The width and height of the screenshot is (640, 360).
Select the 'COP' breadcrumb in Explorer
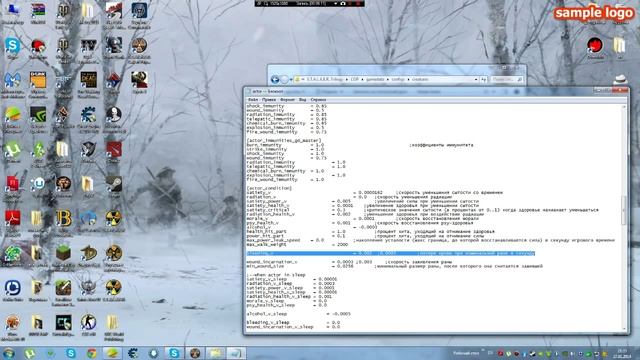click(x=354, y=80)
